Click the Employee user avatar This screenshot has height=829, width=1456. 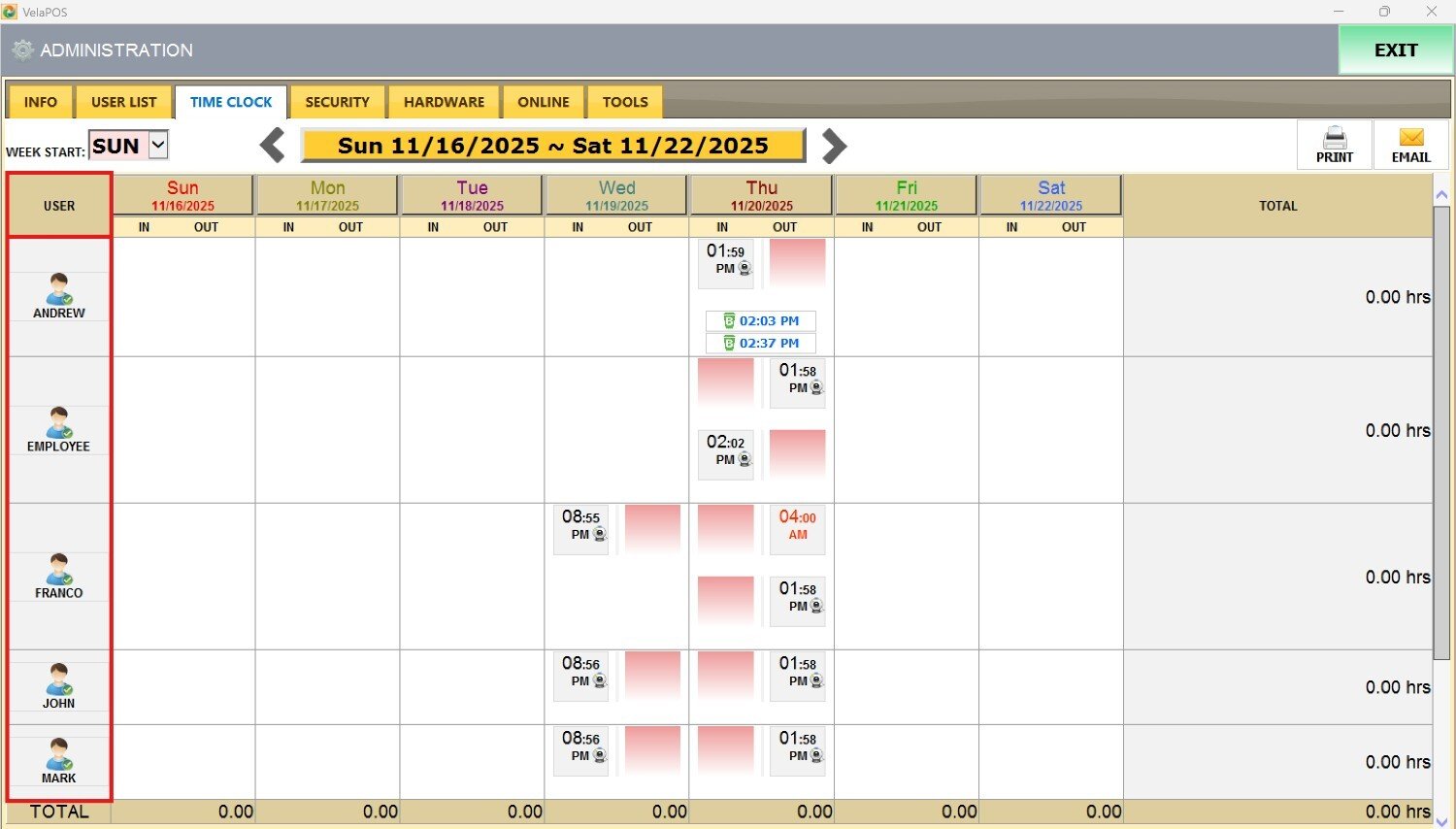point(58,422)
